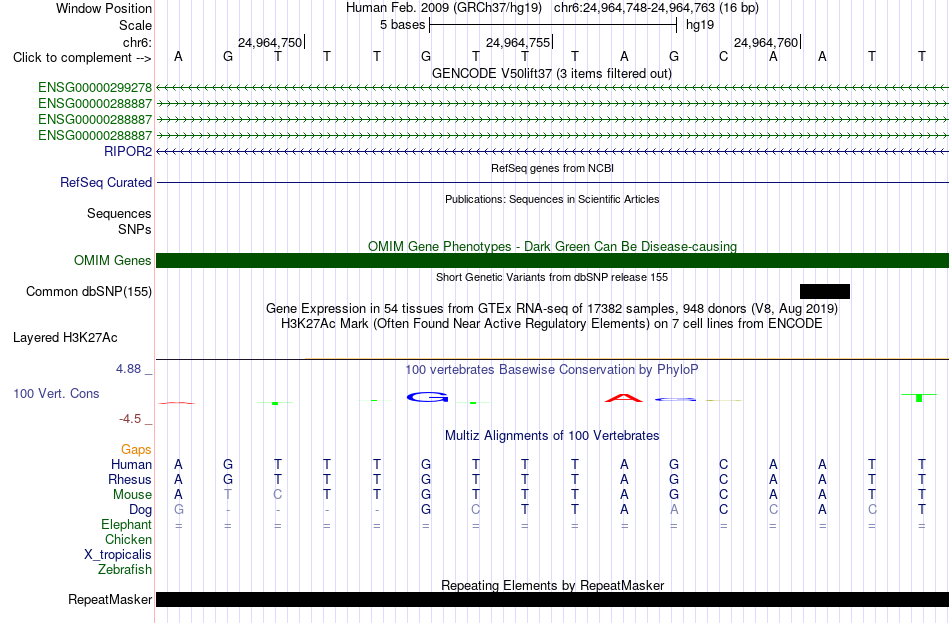Image resolution: width=950 pixels, height=623 pixels.
Task: Click the black dbSNP variant block
Action: tap(825, 292)
